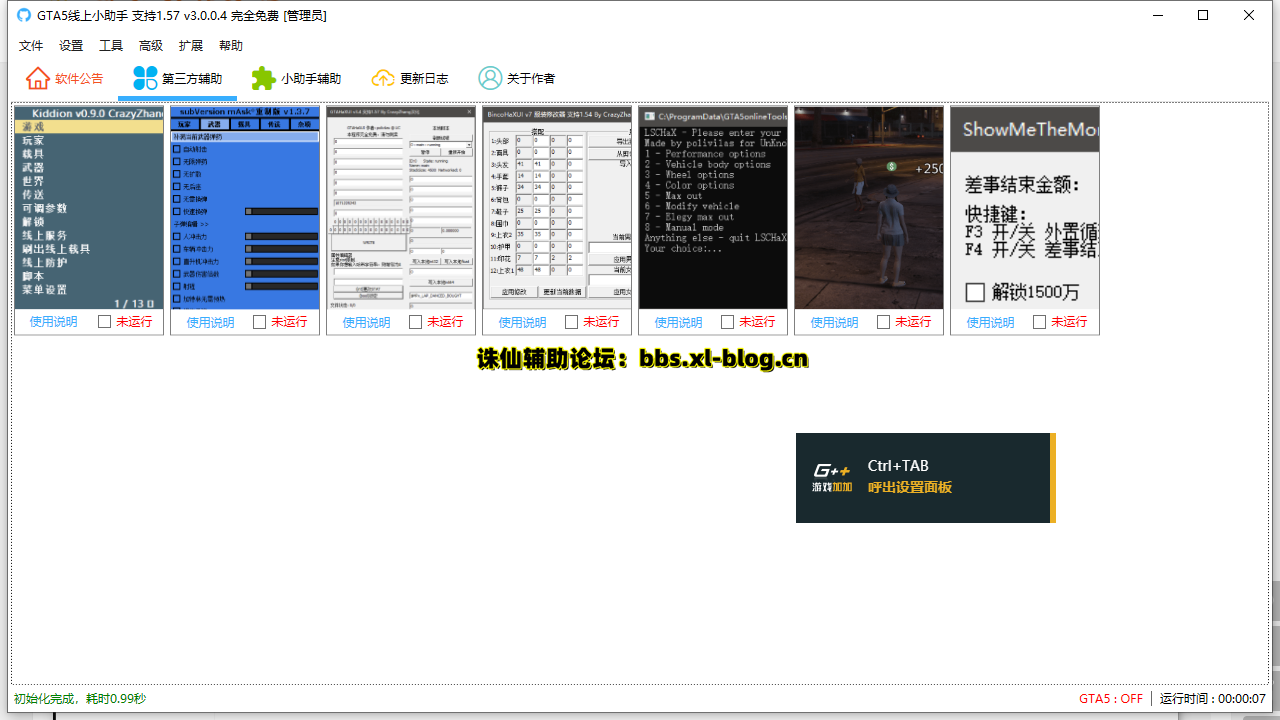Open the 关于作者 tab
Screen dimensions: 1280x720
517,78
